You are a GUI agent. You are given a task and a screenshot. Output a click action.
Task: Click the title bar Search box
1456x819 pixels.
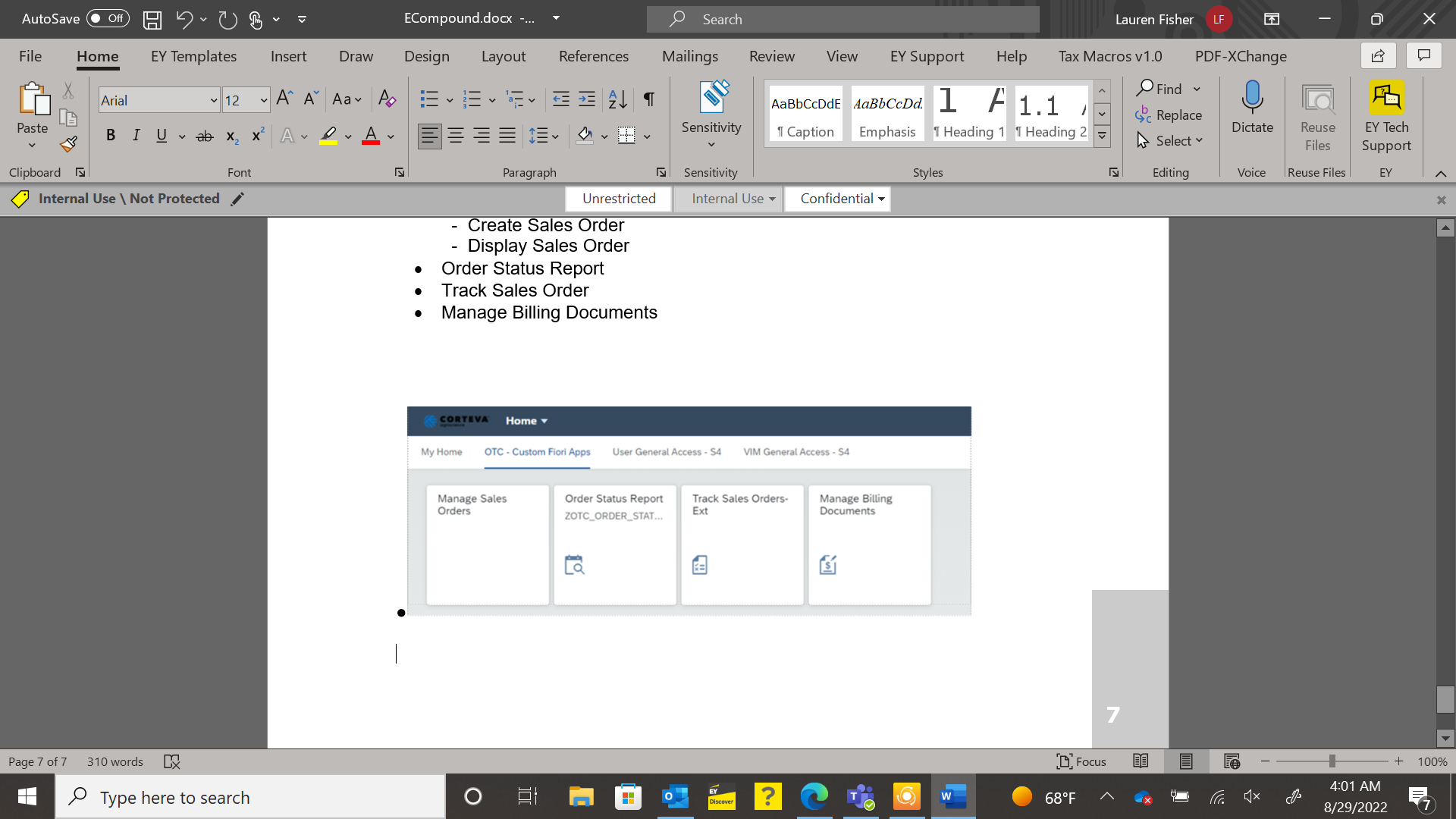coord(843,19)
